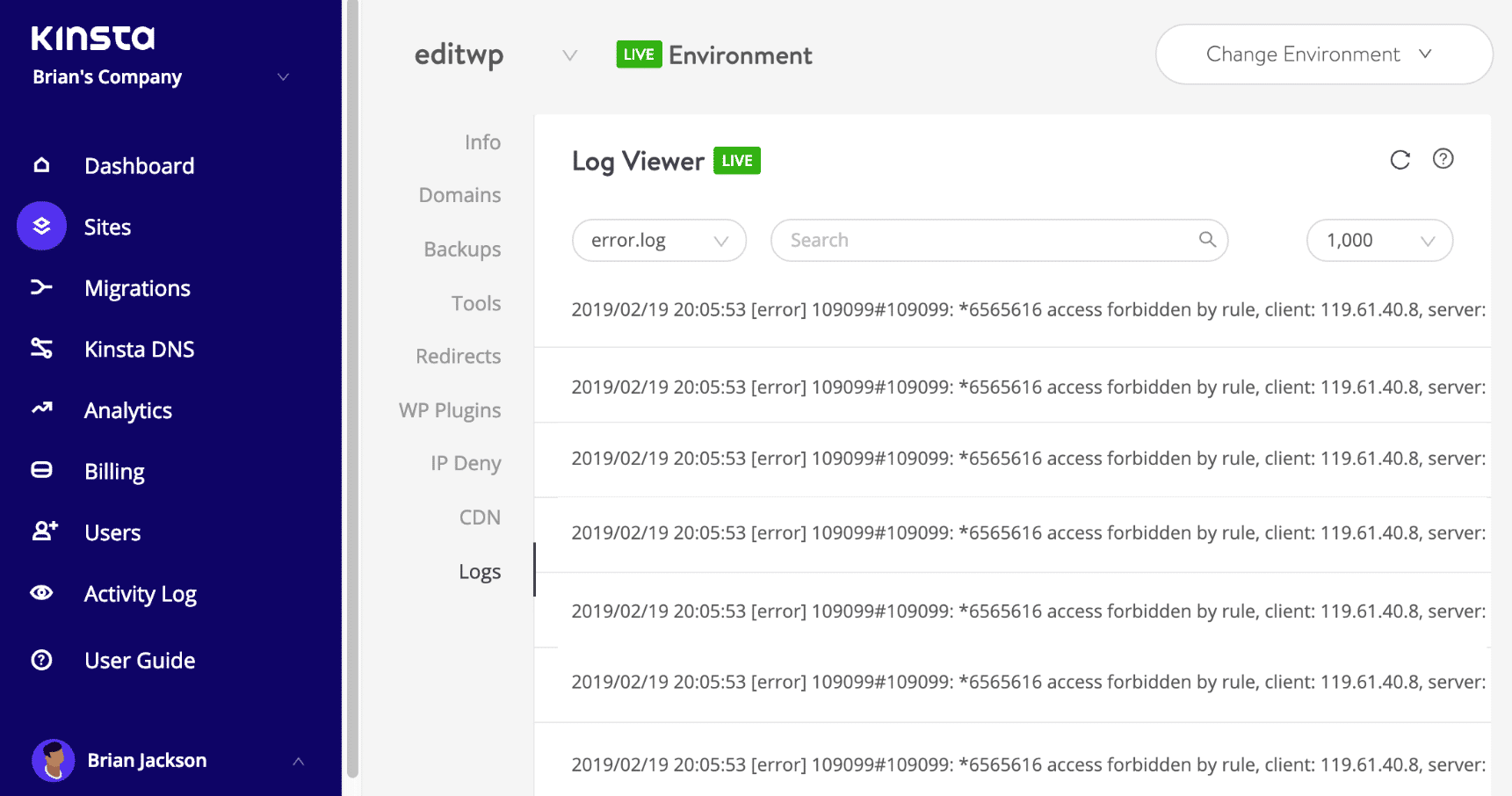
Task: Open the WP Plugins tab
Action: (x=450, y=409)
